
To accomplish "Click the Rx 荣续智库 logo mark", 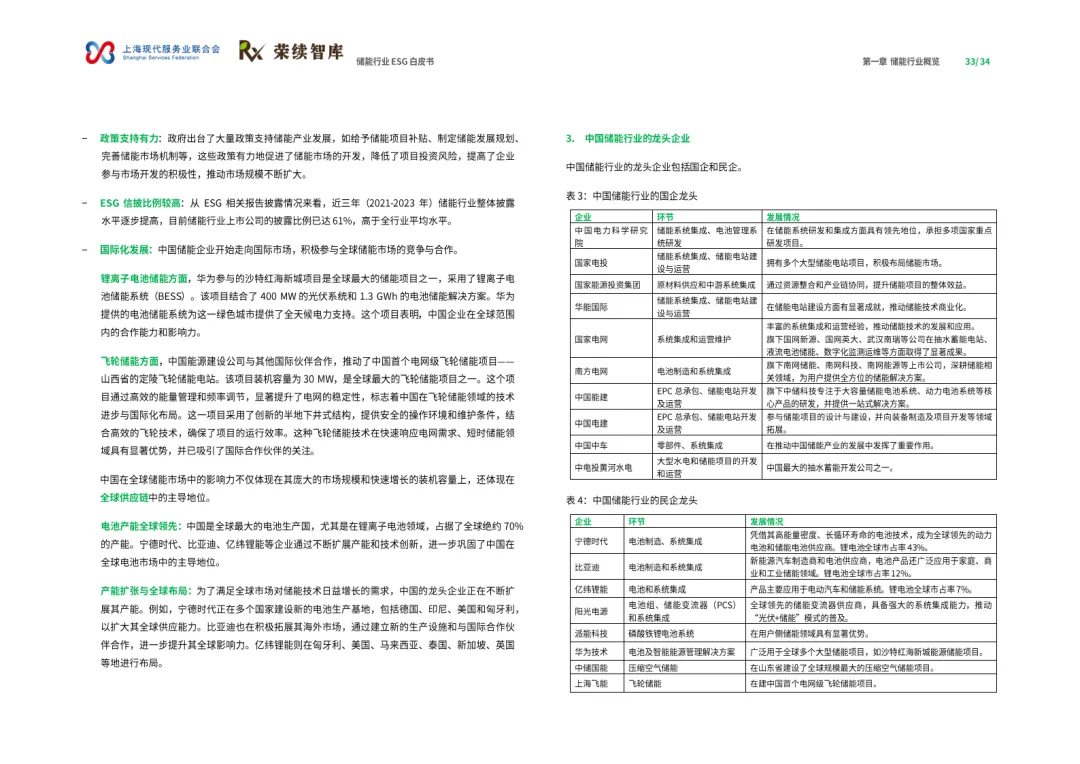I will pos(251,51).
